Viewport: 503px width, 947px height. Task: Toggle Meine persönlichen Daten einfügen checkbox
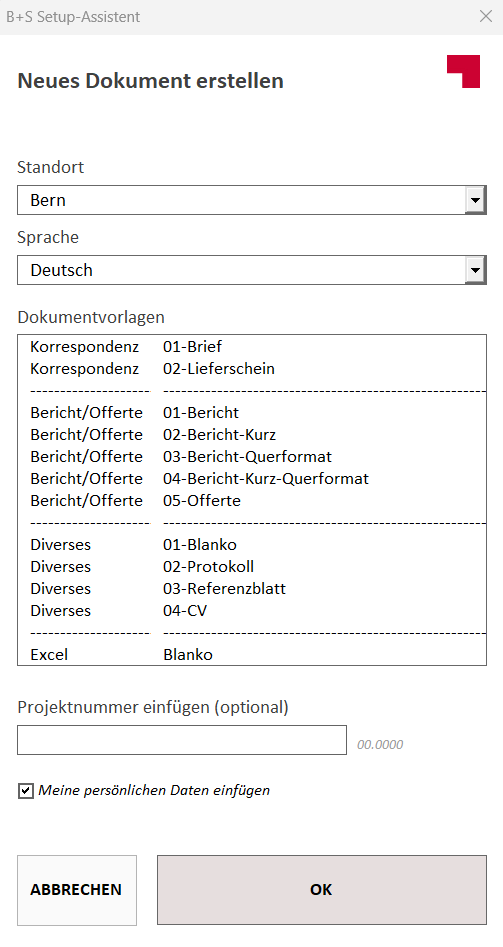click(25, 791)
